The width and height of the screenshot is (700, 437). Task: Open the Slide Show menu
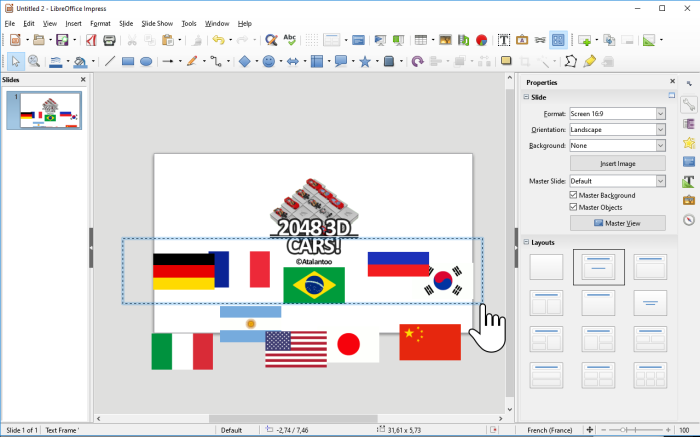tap(157, 23)
